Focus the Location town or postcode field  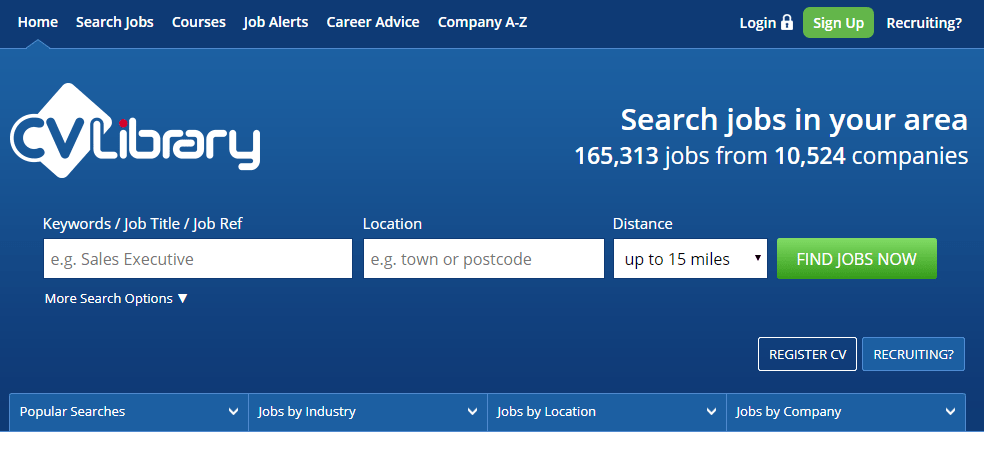point(484,259)
